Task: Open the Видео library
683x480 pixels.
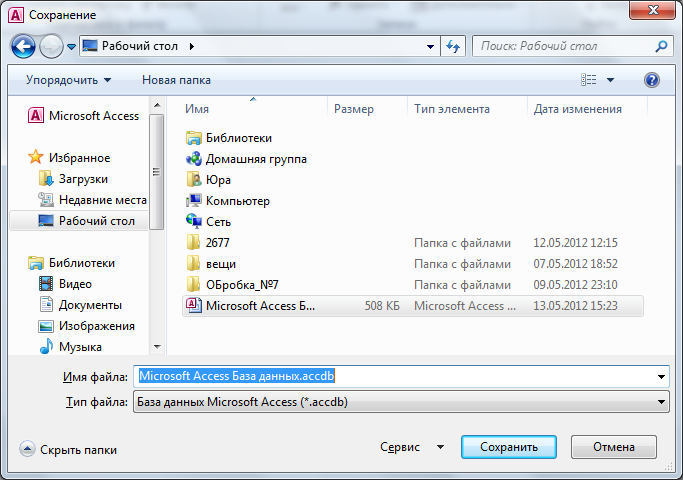Action: [65, 284]
